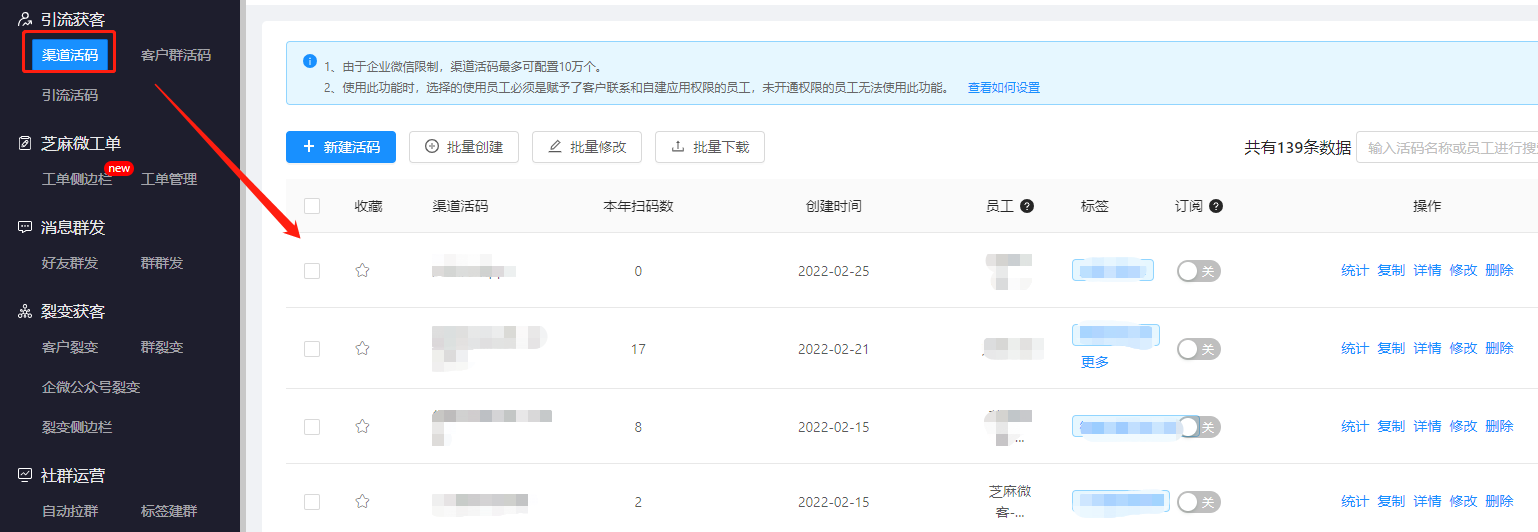Click 修改 for the 2022-02-25 row
Image resolution: width=1538 pixels, height=532 pixels.
click(1463, 270)
